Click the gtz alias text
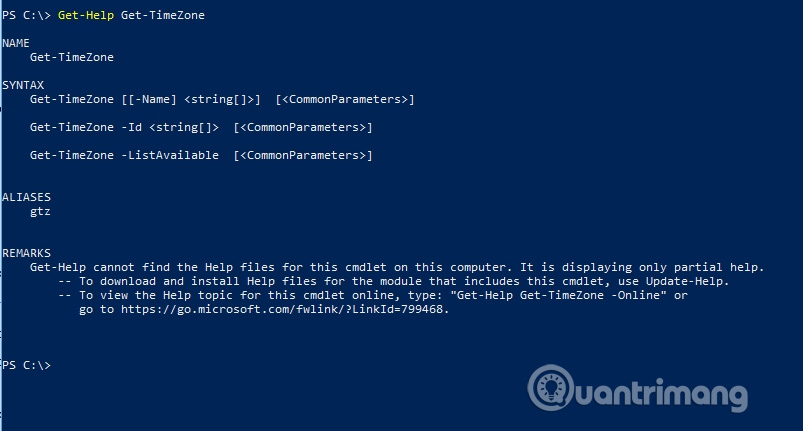 click(40, 211)
